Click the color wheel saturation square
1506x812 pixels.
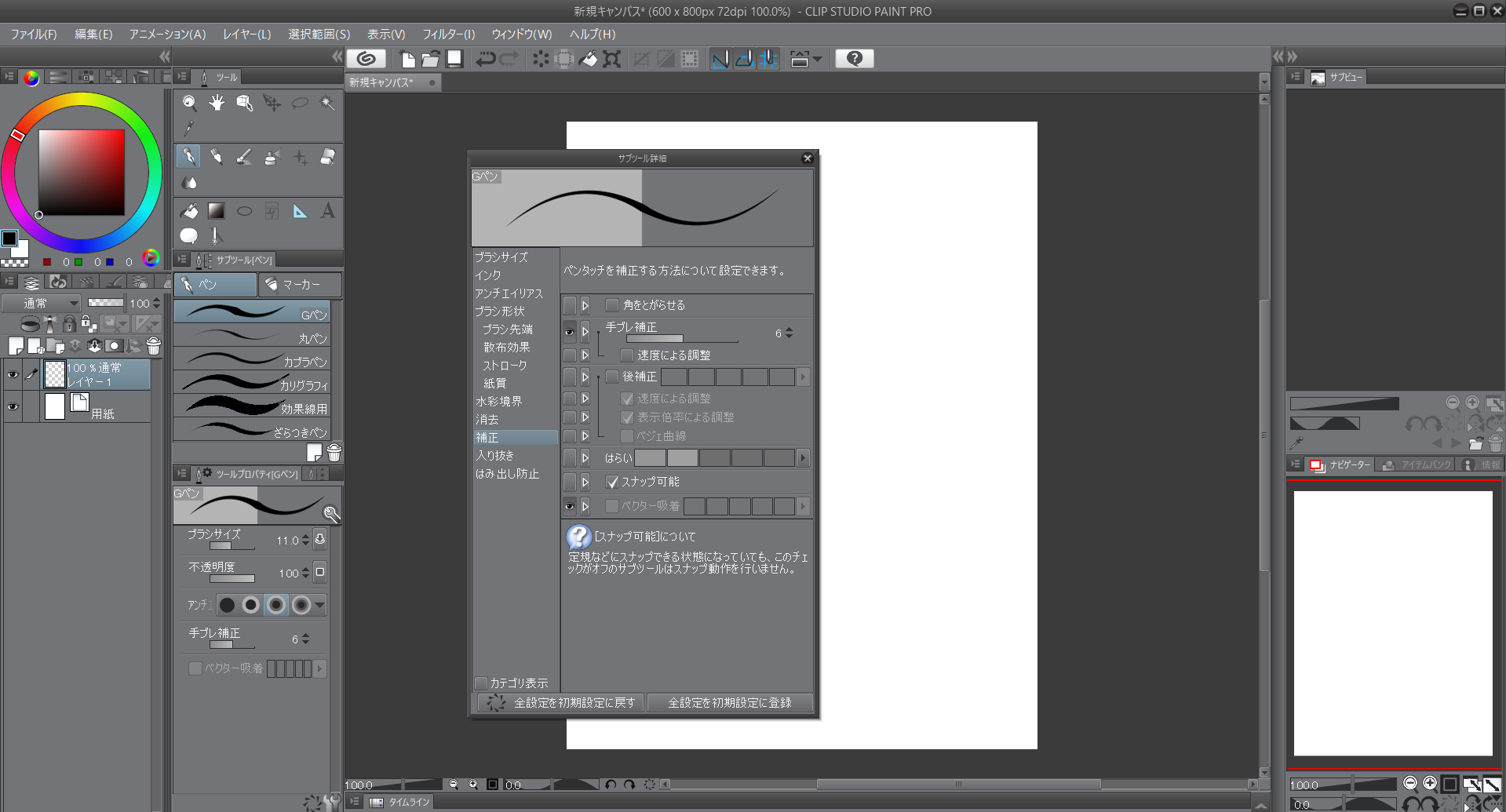point(82,173)
